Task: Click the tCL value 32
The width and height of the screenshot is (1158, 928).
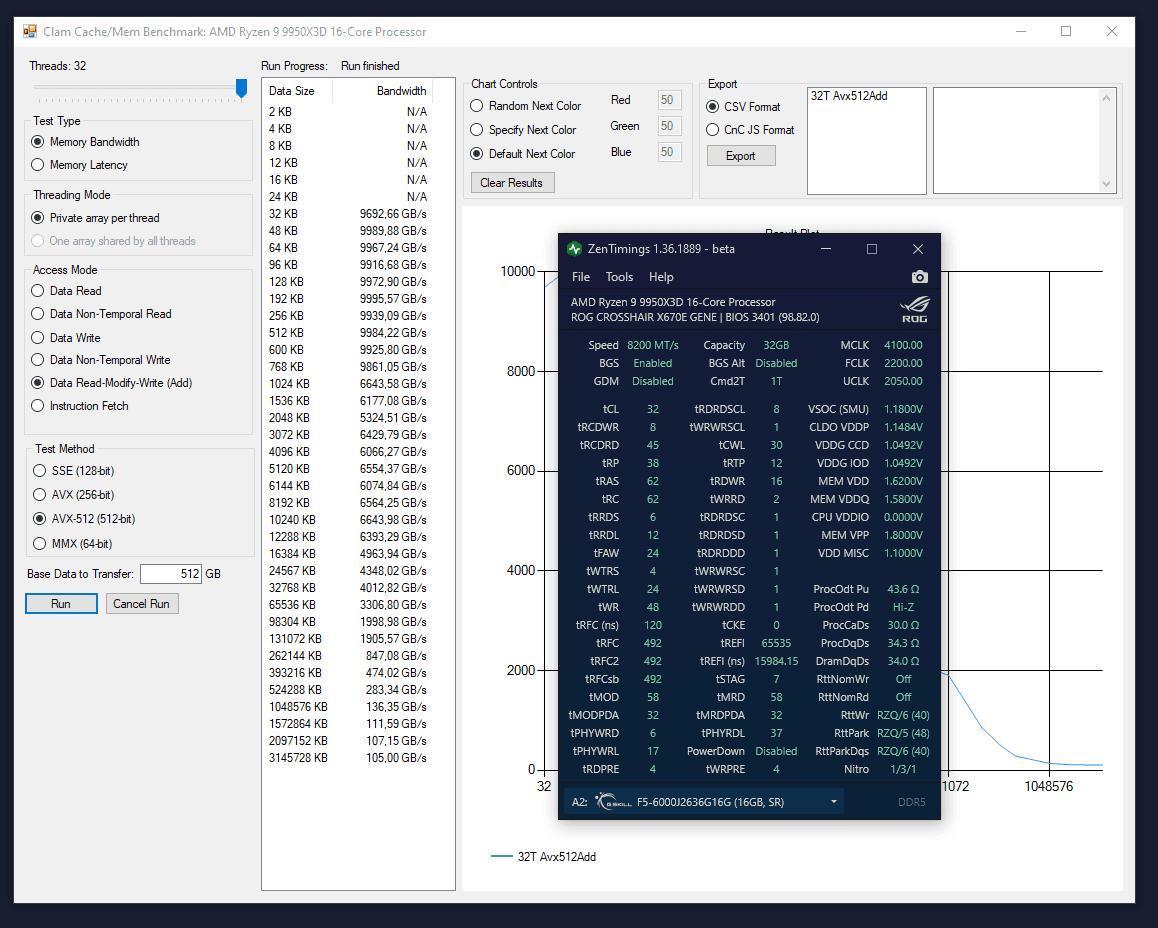Action: point(653,409)
